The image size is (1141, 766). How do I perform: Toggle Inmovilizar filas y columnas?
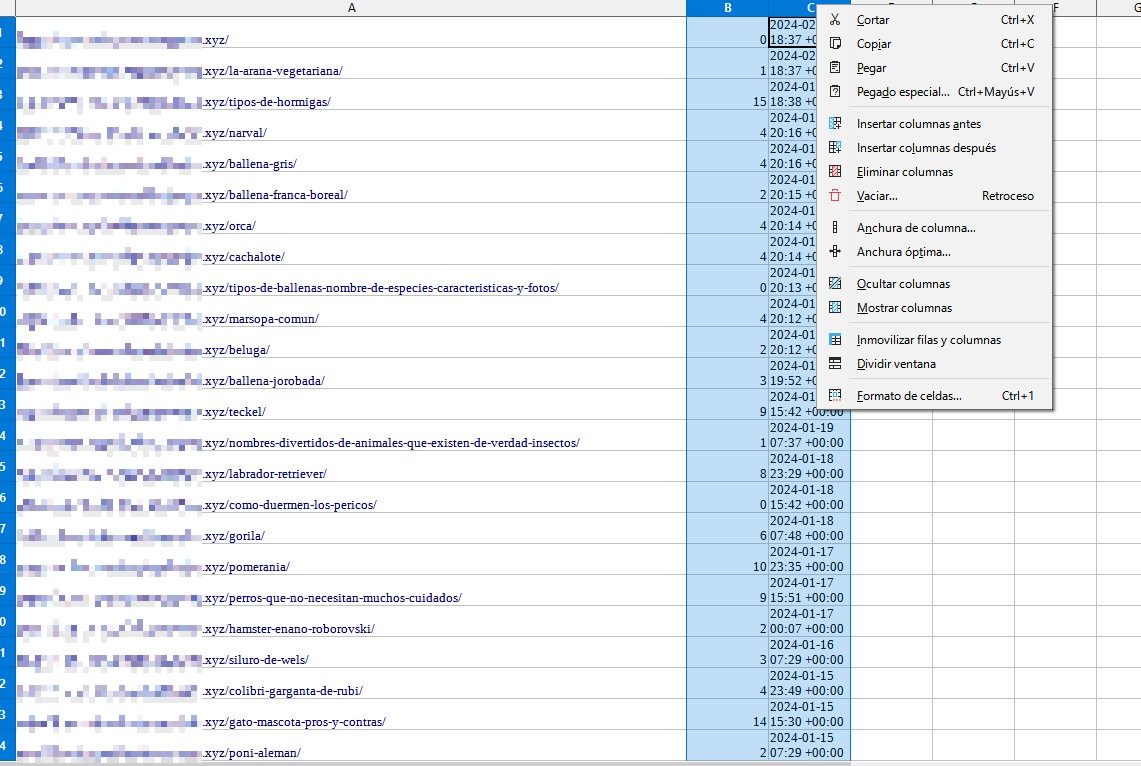coord(928,340)
